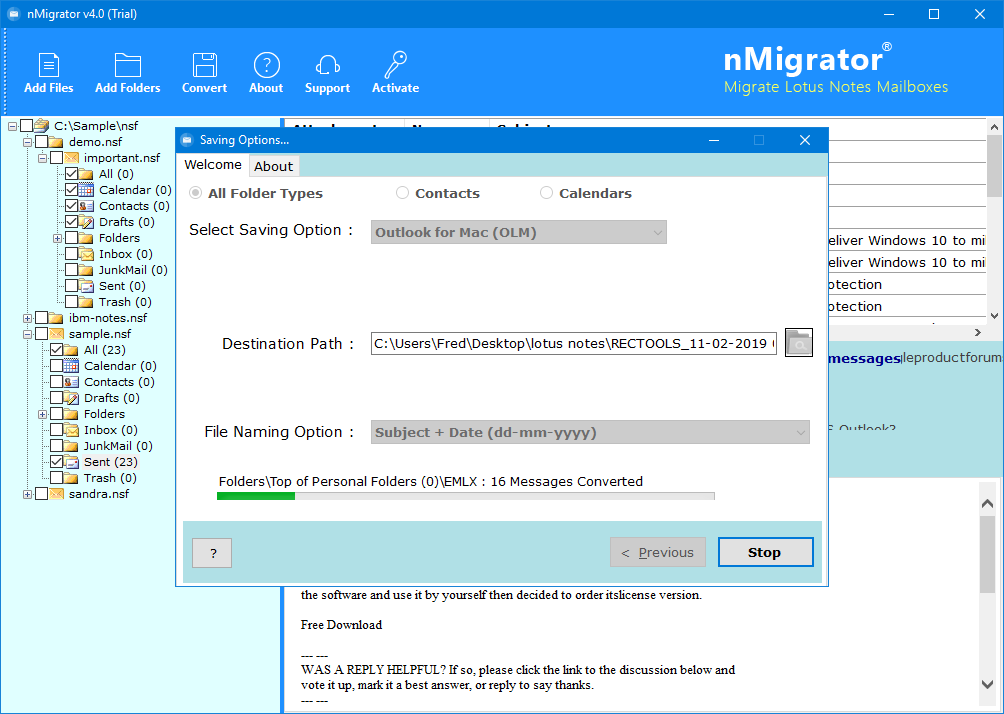
Task: Click the JunkMail folder icon under sample.nsf
Action: tap(72, 446)
